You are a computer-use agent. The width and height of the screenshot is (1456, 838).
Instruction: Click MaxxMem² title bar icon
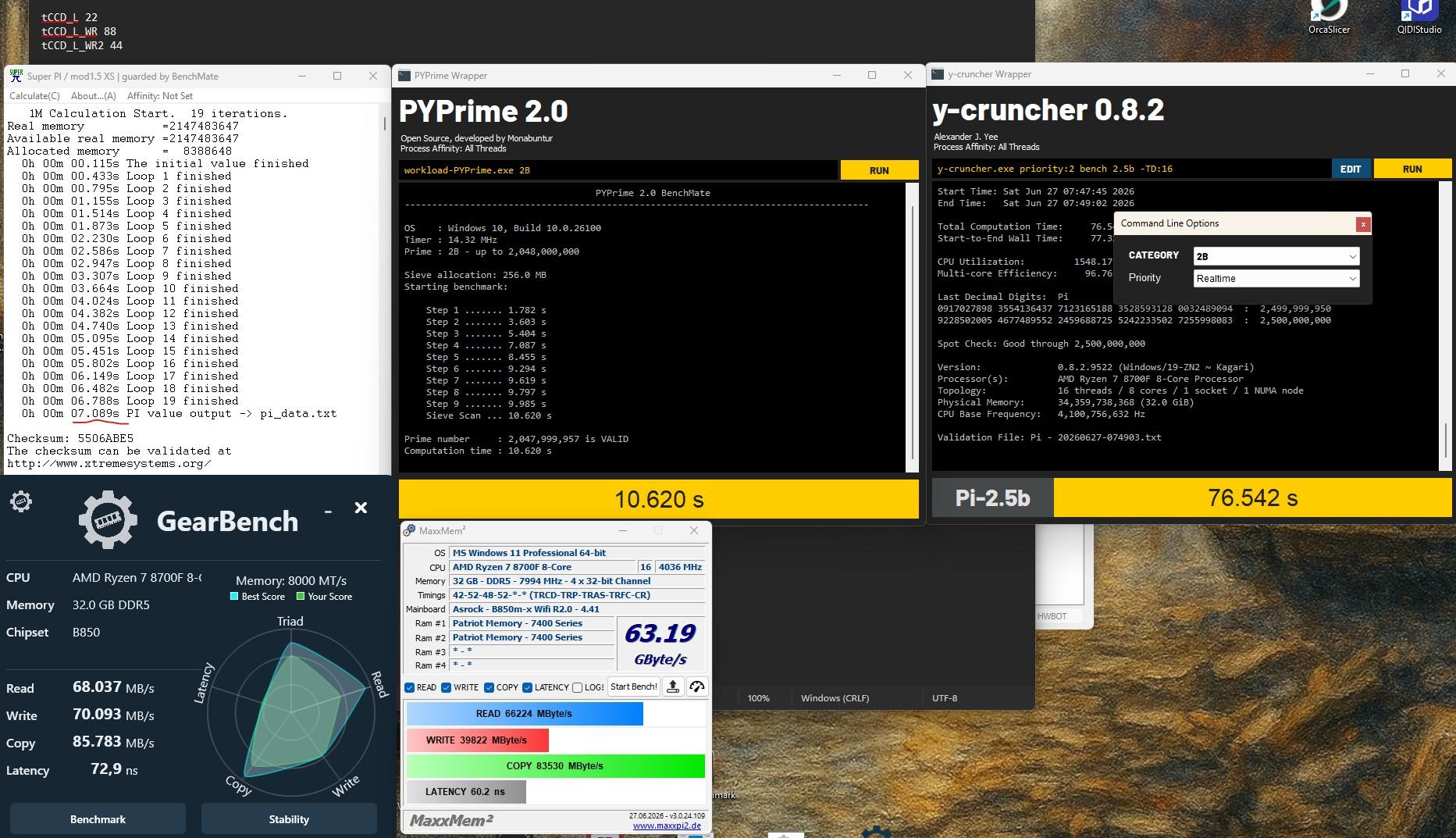point(410,530)
